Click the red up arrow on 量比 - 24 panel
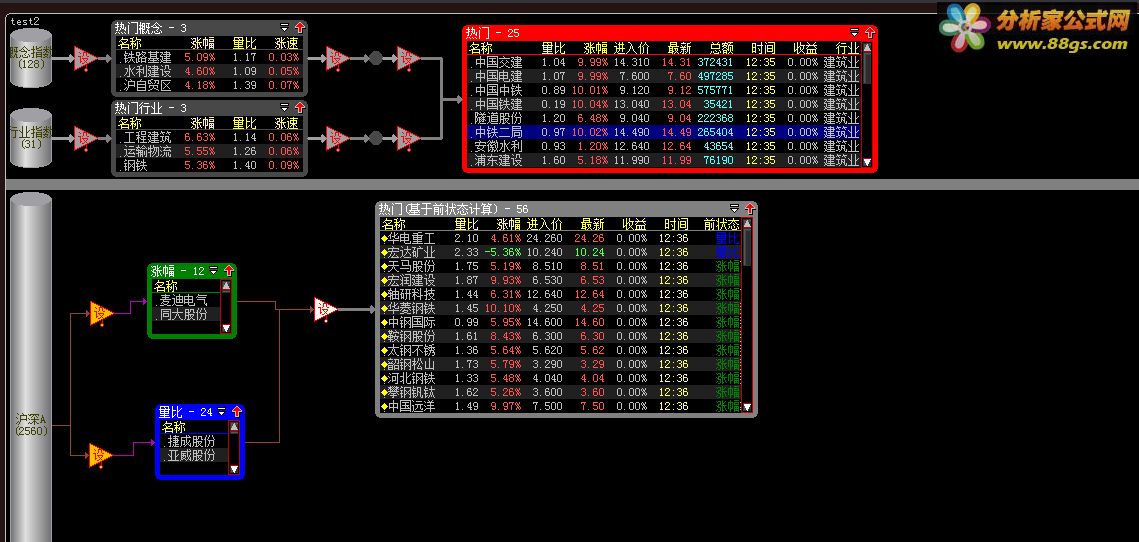The width and height of the screenshot is (1139, 542). pos(237,412)
